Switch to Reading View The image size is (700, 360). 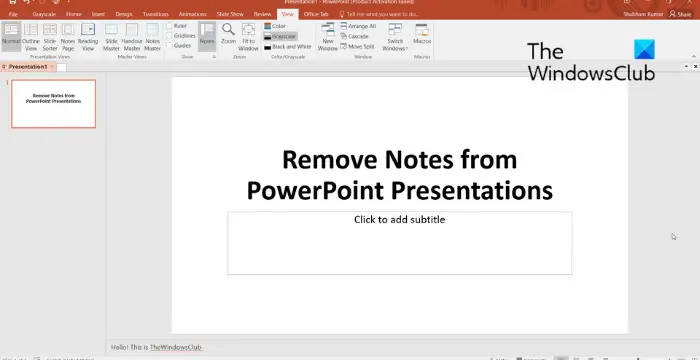tap(88, 37)
